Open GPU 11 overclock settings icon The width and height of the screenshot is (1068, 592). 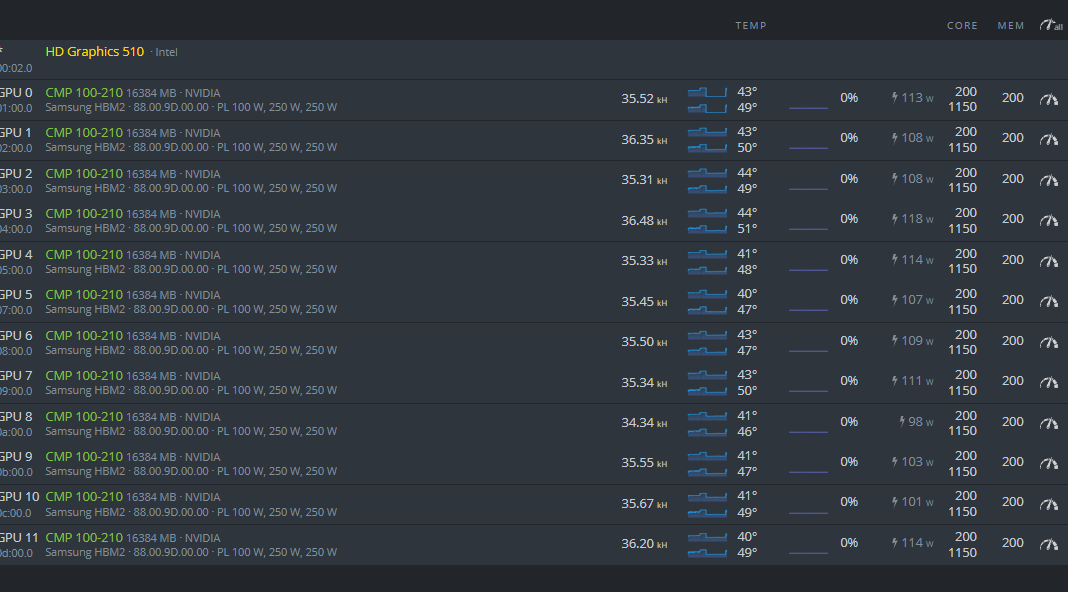click(x=1048, y=544)
